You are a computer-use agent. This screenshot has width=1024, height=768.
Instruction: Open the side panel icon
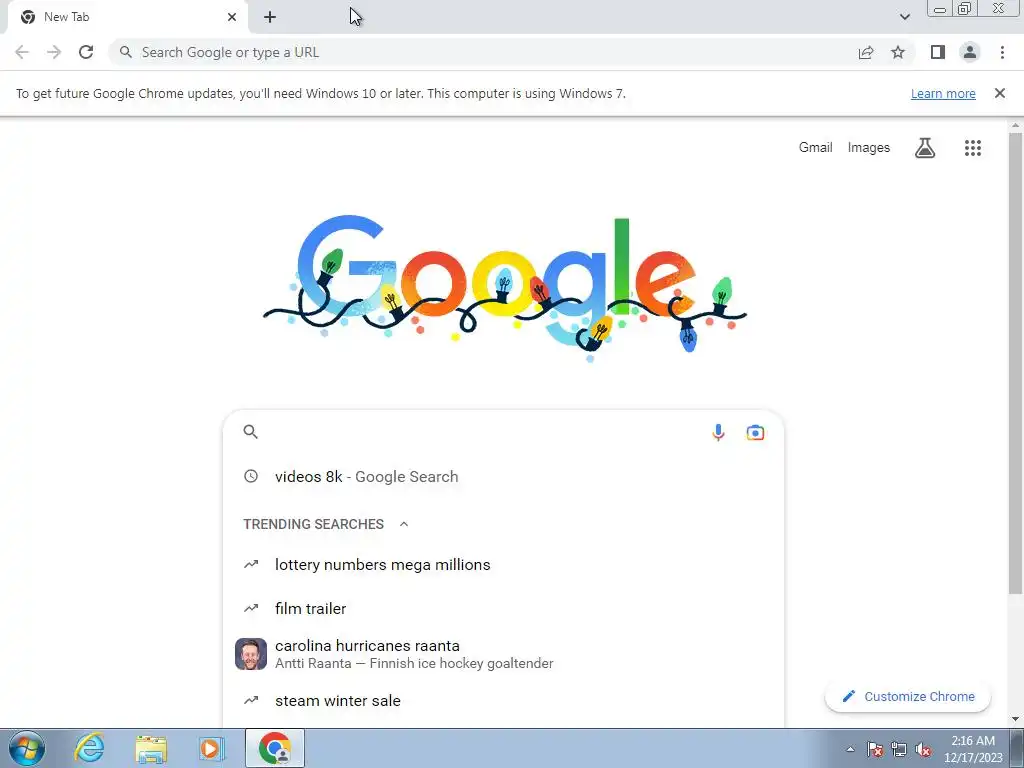tap(938, 52)
